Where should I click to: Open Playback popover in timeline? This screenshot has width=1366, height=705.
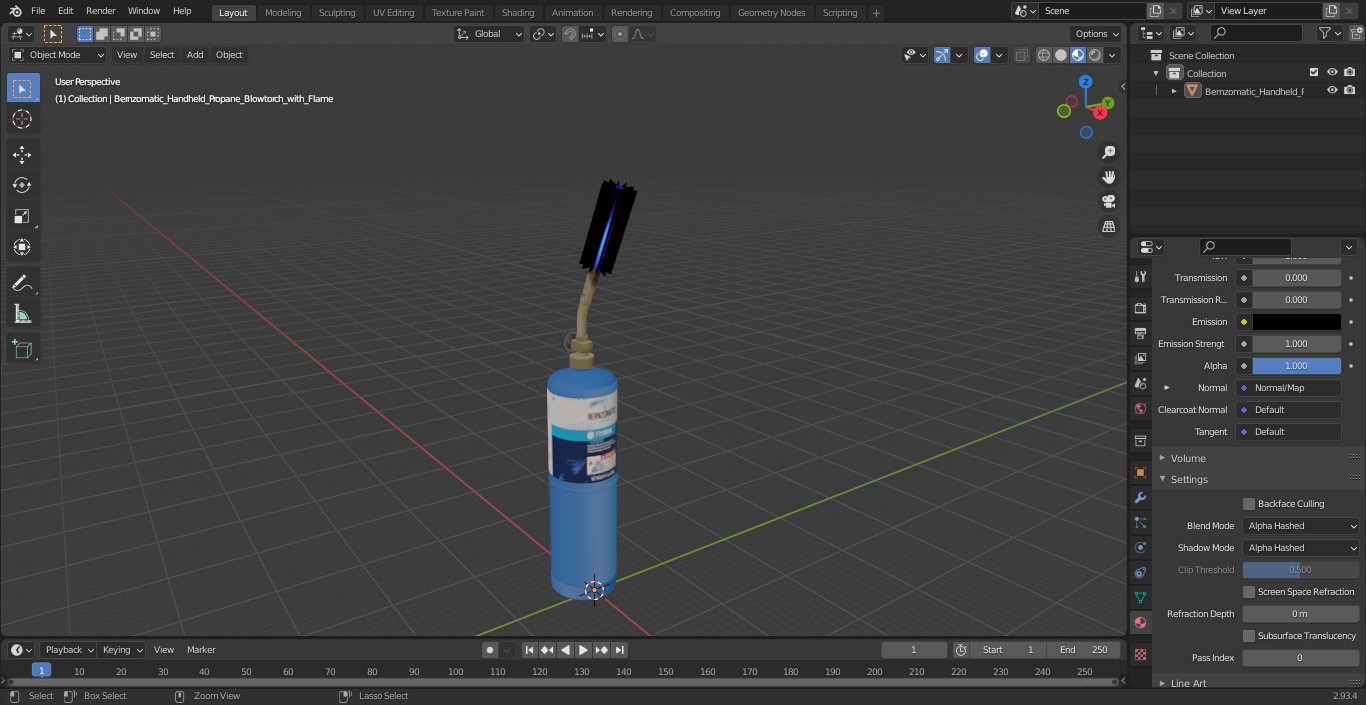click(x=69, y=650)
